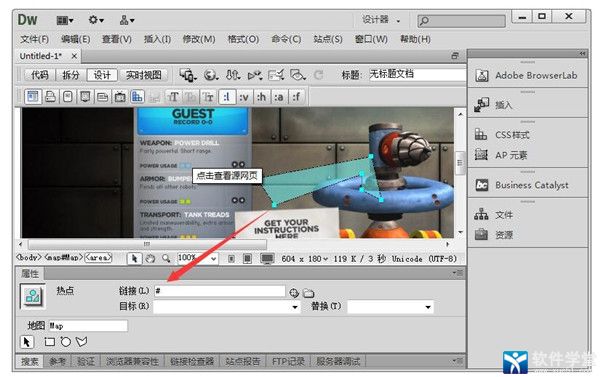Open the 插入(I) menu
Image resolution: width=600 pixels, height=377 pixels.
[x=157, y=39]
